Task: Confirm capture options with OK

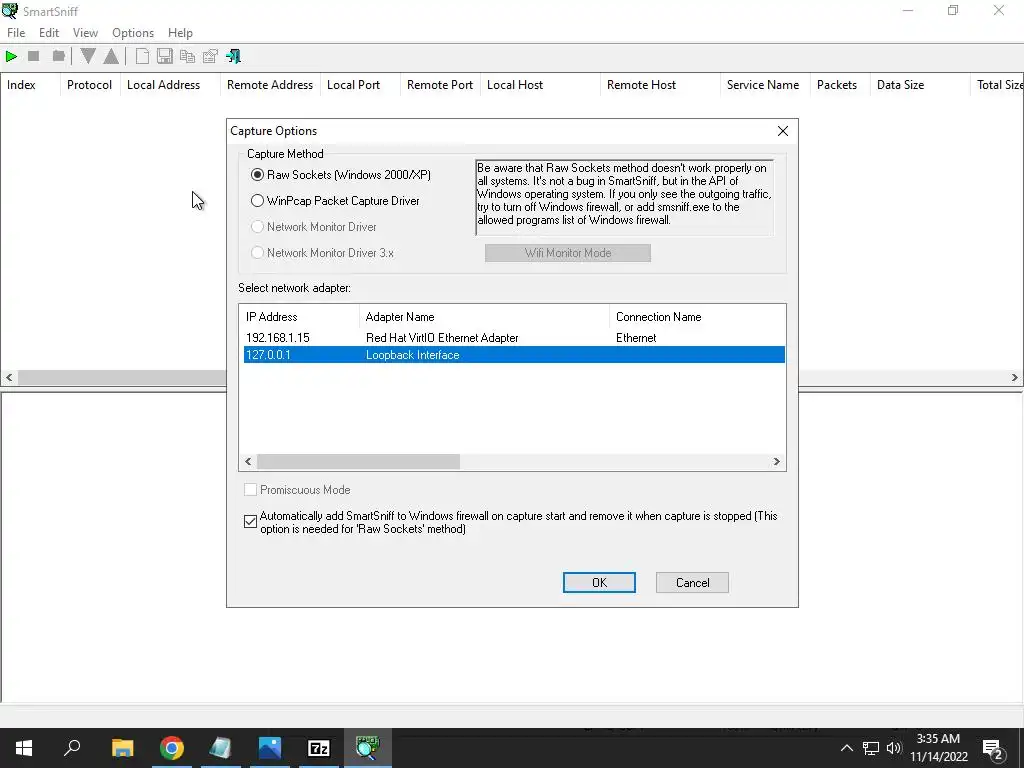Action: tap(599, 583)
